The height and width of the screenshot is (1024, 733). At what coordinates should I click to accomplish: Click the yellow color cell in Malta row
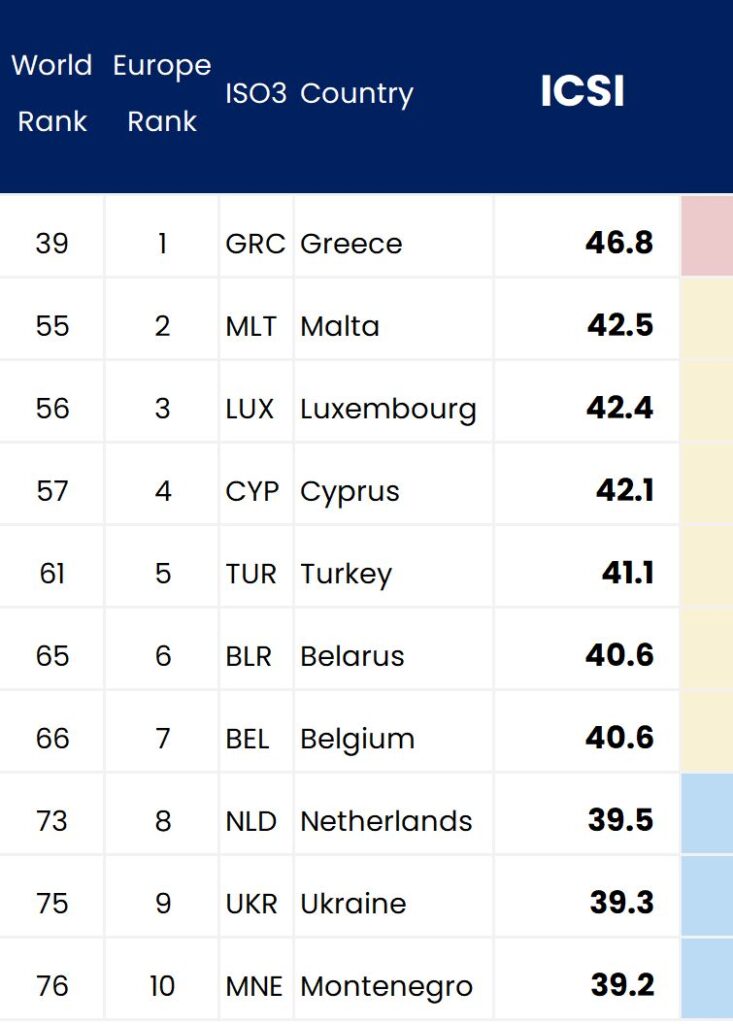(707, 320)
